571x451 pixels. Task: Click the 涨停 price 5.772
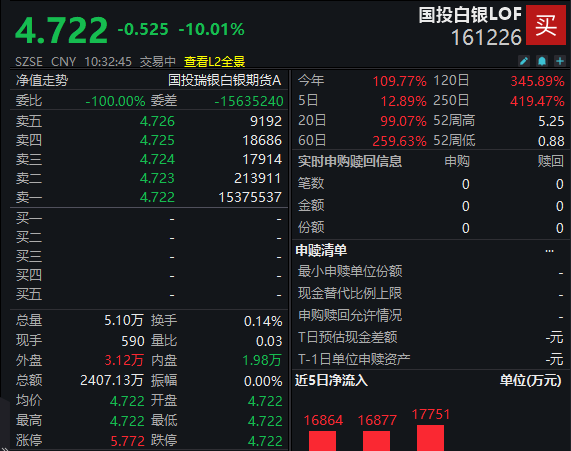pos(127,441)
